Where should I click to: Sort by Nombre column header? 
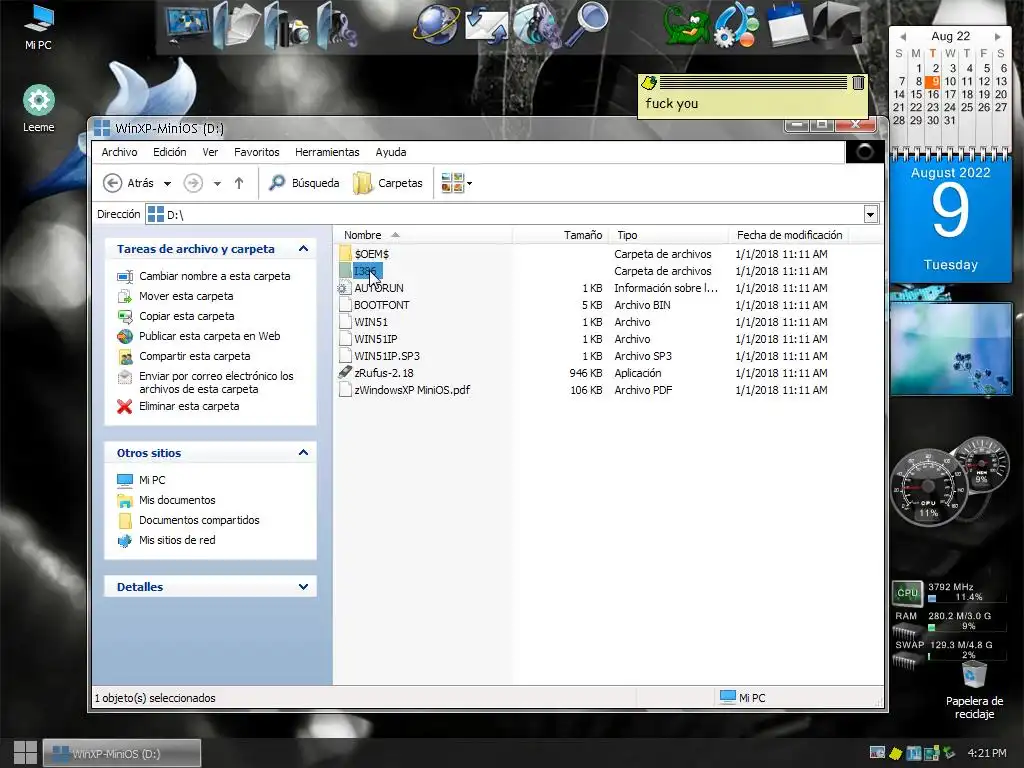(423, 235)
